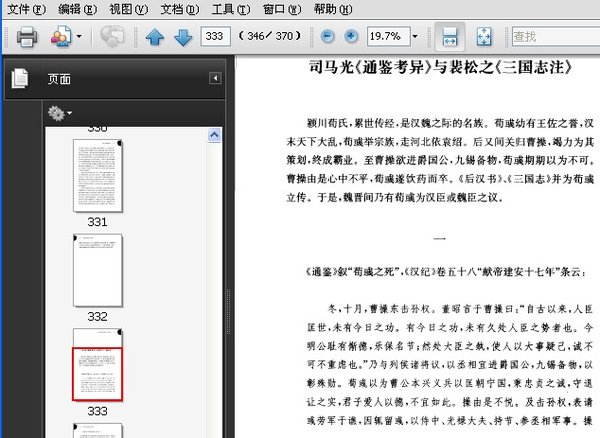Click the zoom in plus button
The image size is (600, 438).
tap(351, 37)
